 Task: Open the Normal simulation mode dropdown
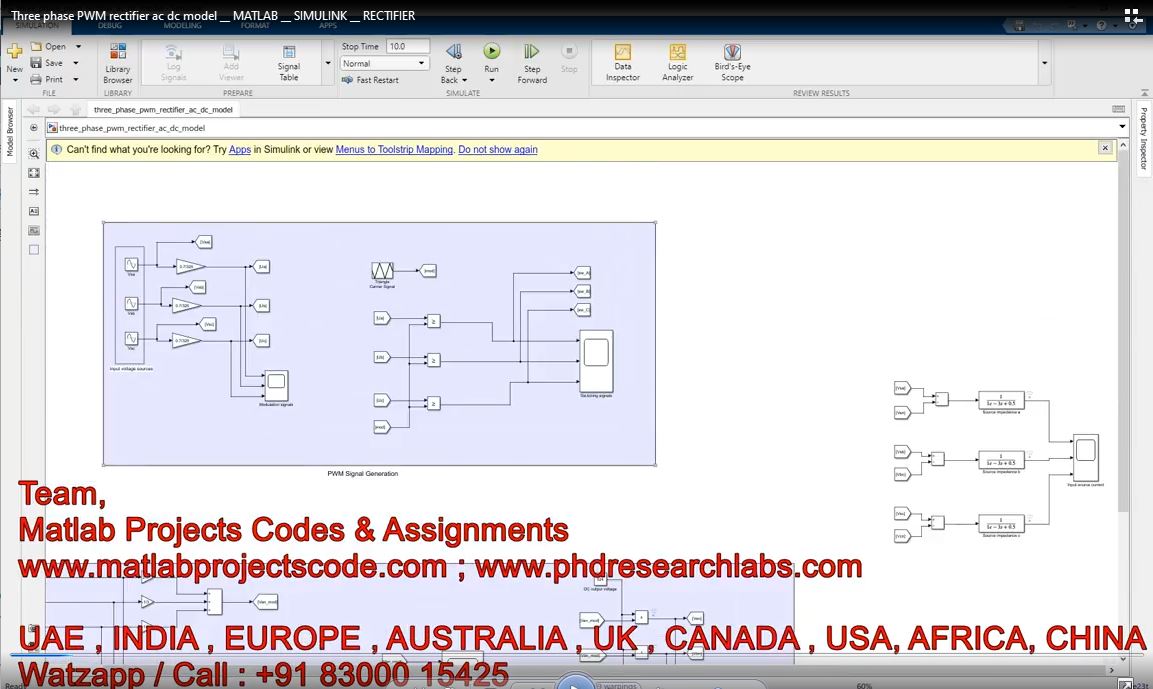tap(384, 63)
